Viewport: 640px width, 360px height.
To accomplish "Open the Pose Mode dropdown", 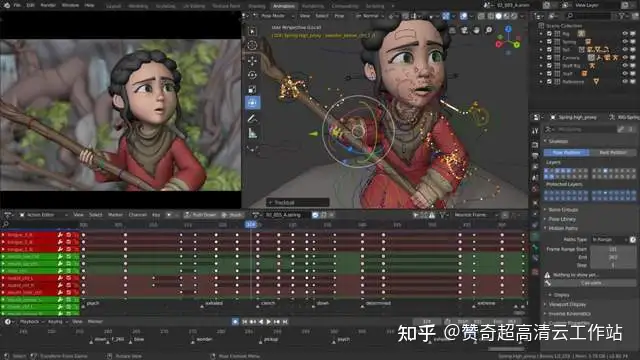I will (x=272, y=16).
